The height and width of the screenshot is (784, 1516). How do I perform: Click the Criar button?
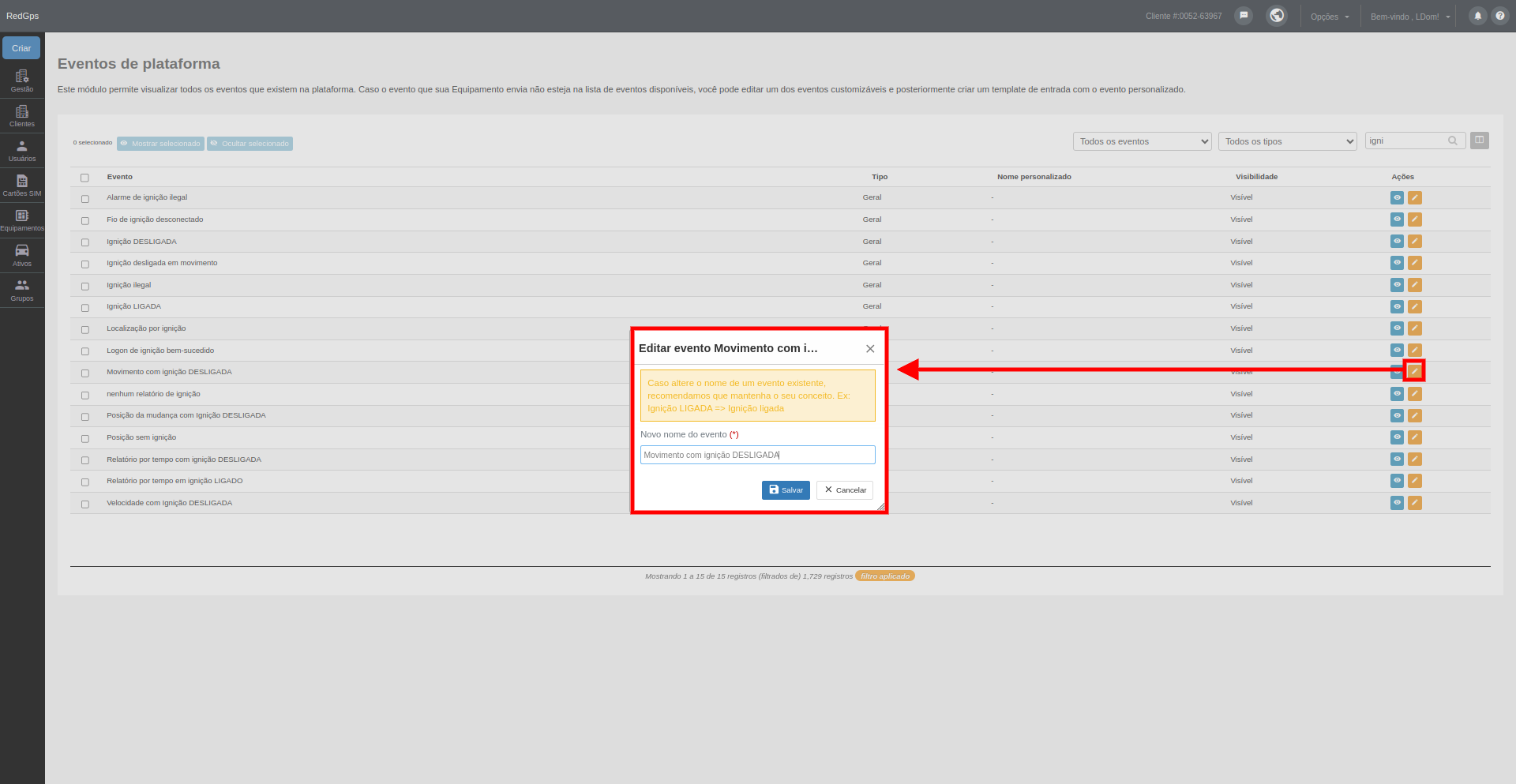(x=21, y=48)
